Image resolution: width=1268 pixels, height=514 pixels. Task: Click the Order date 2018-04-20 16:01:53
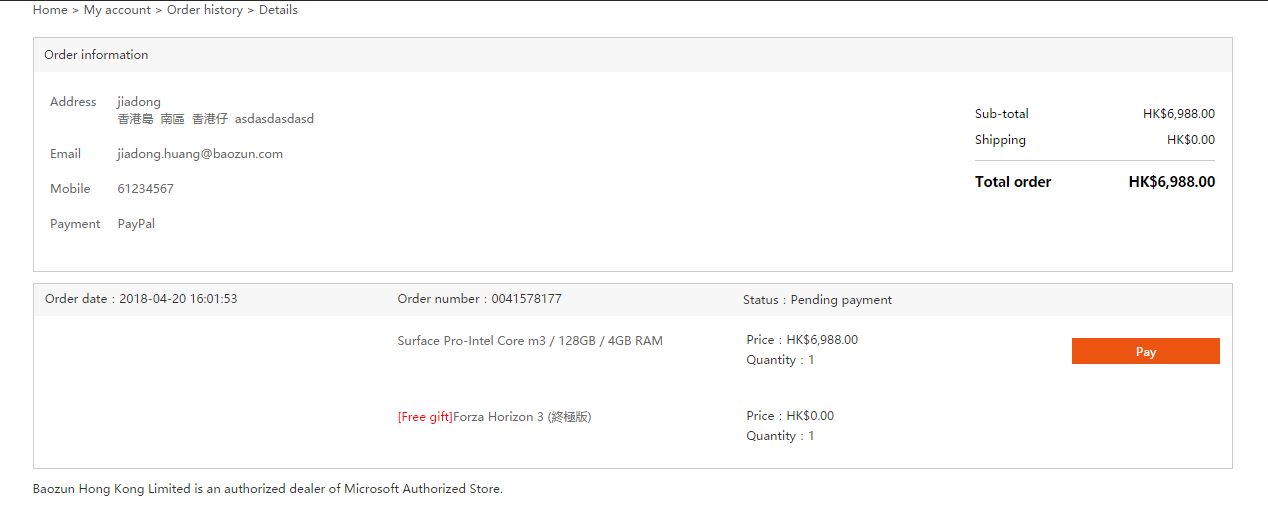[141, 299]
